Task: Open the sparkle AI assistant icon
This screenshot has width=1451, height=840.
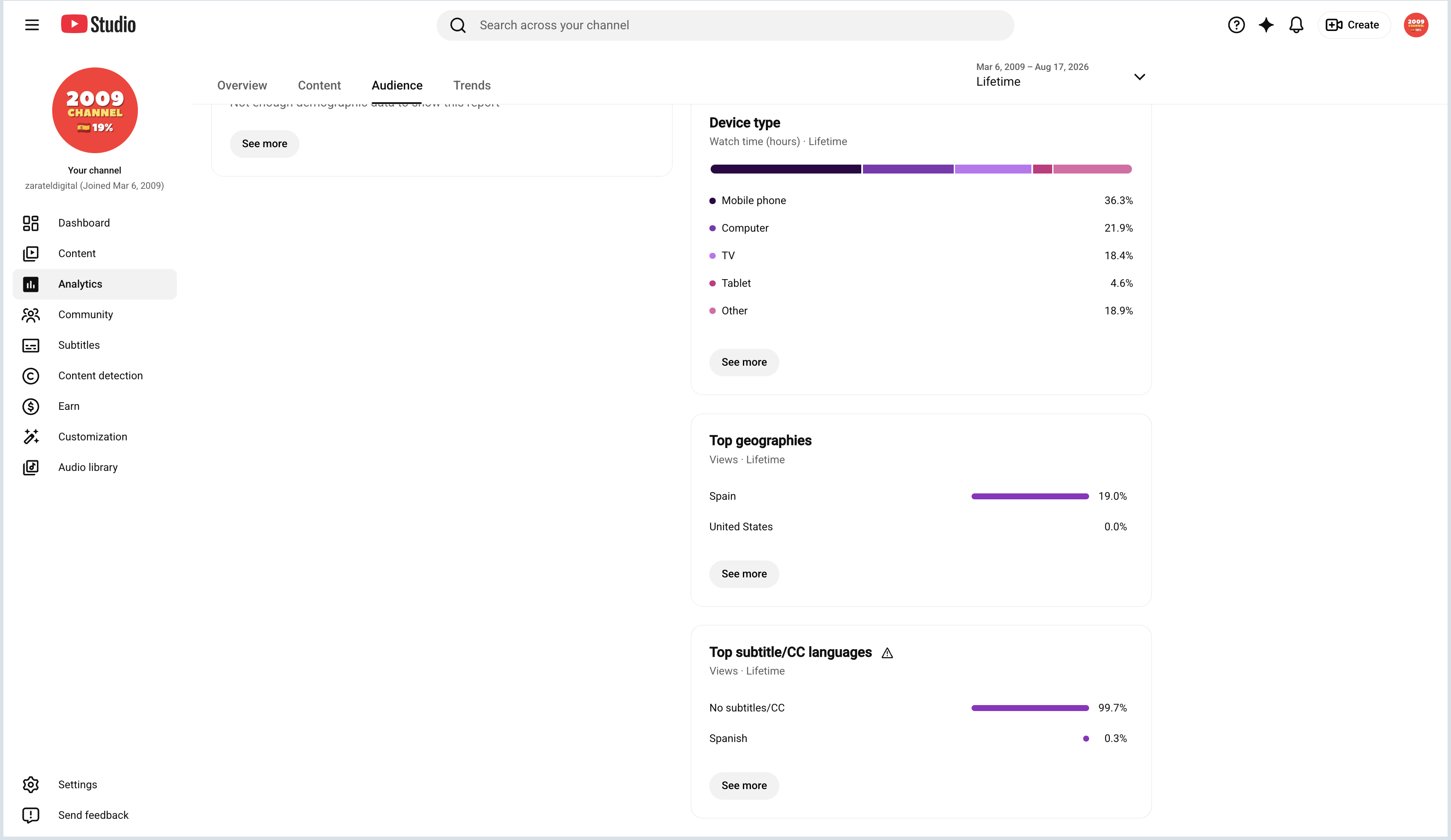Action: click(x=1266, y=25)
